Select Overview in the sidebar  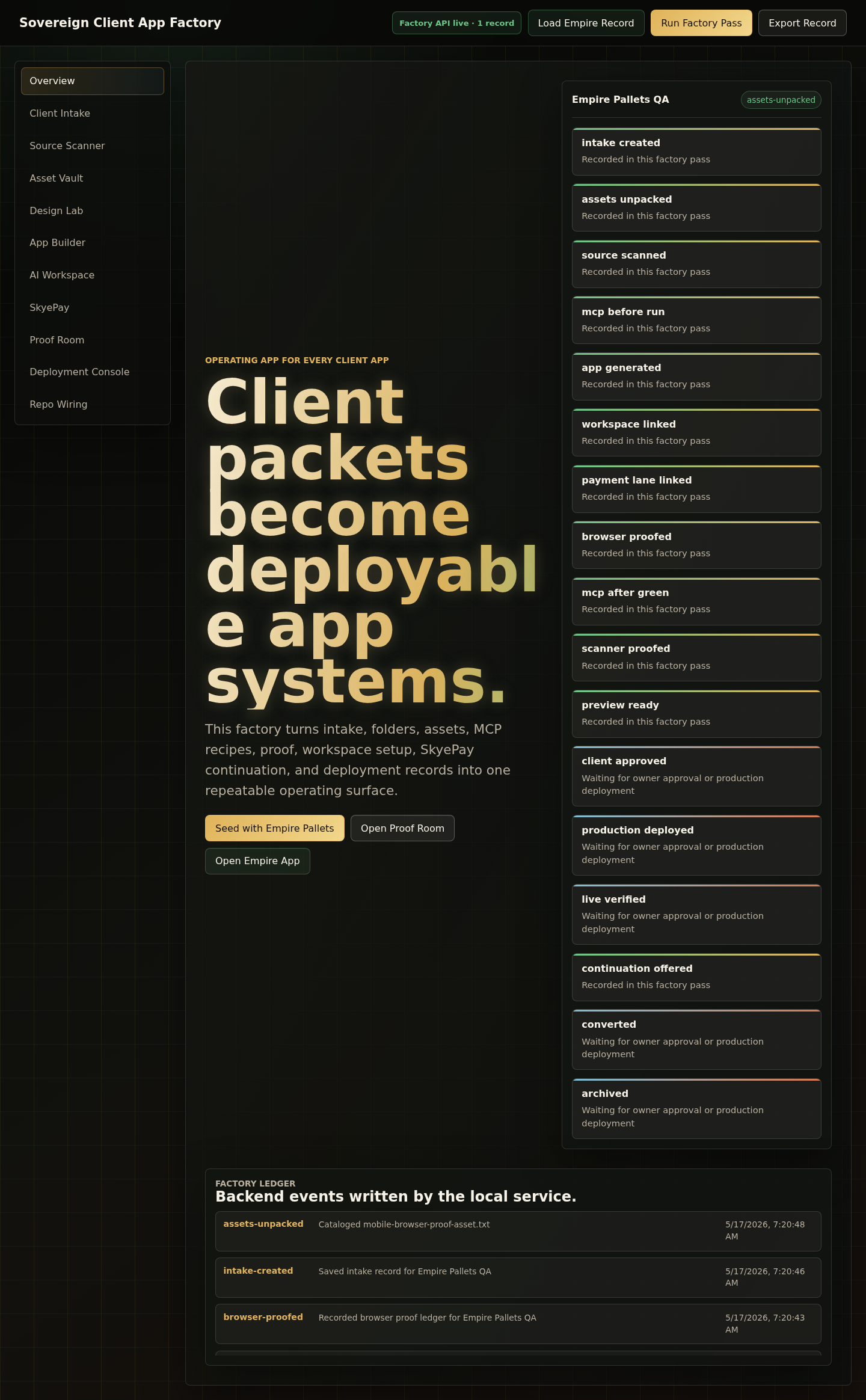[93, 81]
